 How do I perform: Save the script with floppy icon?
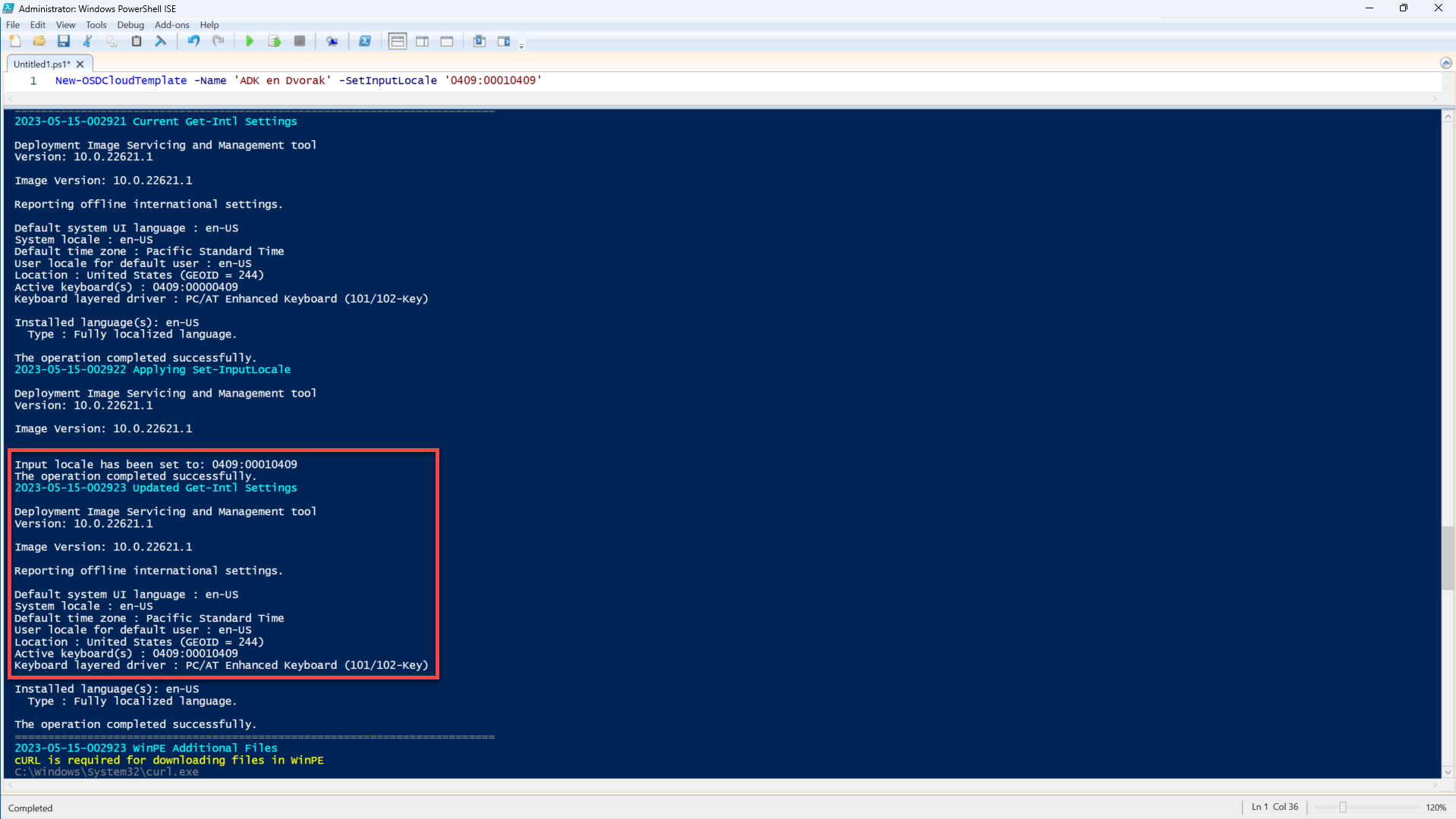(64, 42)
